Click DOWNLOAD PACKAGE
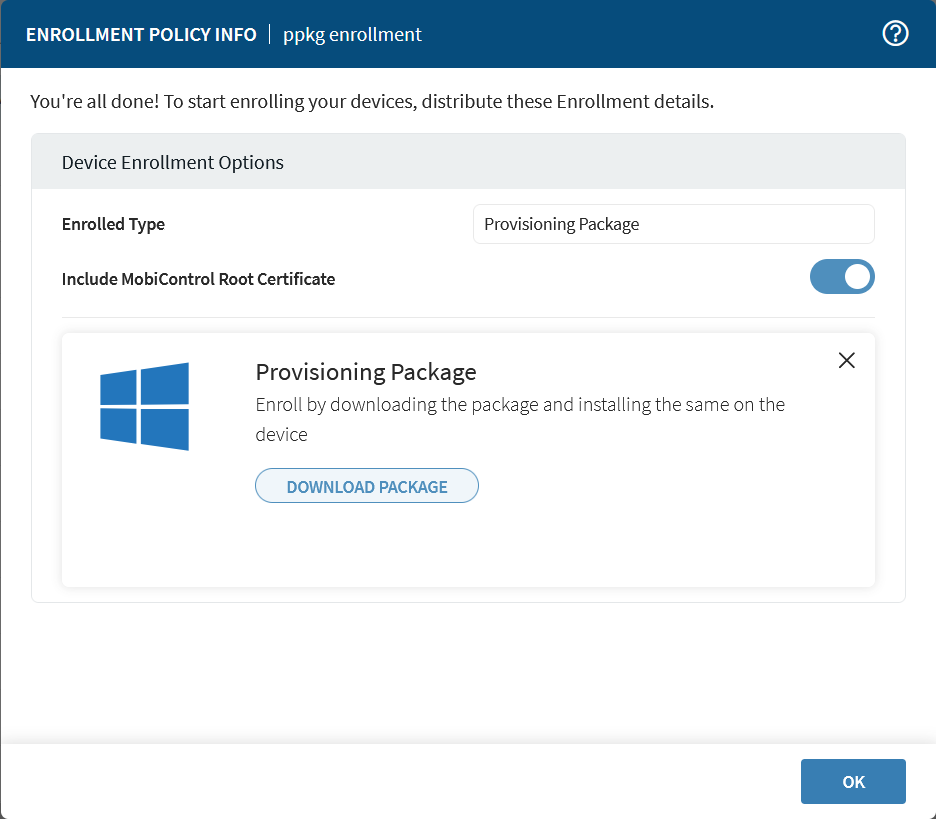Image resolution: width=936 pixels, height=819 pixels. [x=366, y=486]
